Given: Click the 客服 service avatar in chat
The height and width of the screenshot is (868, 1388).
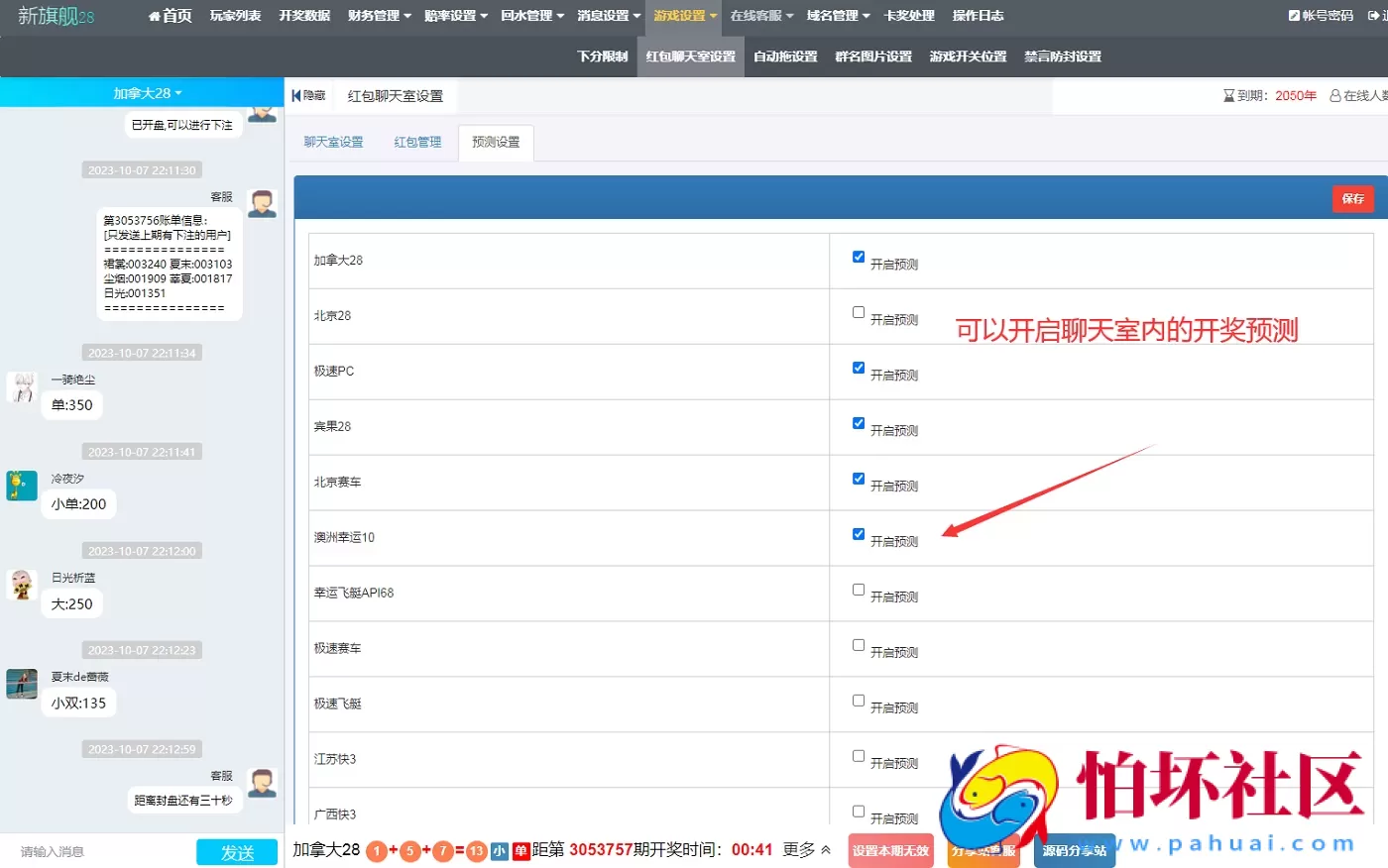Looking at the screenshot, I should click(x=262, y=204).
